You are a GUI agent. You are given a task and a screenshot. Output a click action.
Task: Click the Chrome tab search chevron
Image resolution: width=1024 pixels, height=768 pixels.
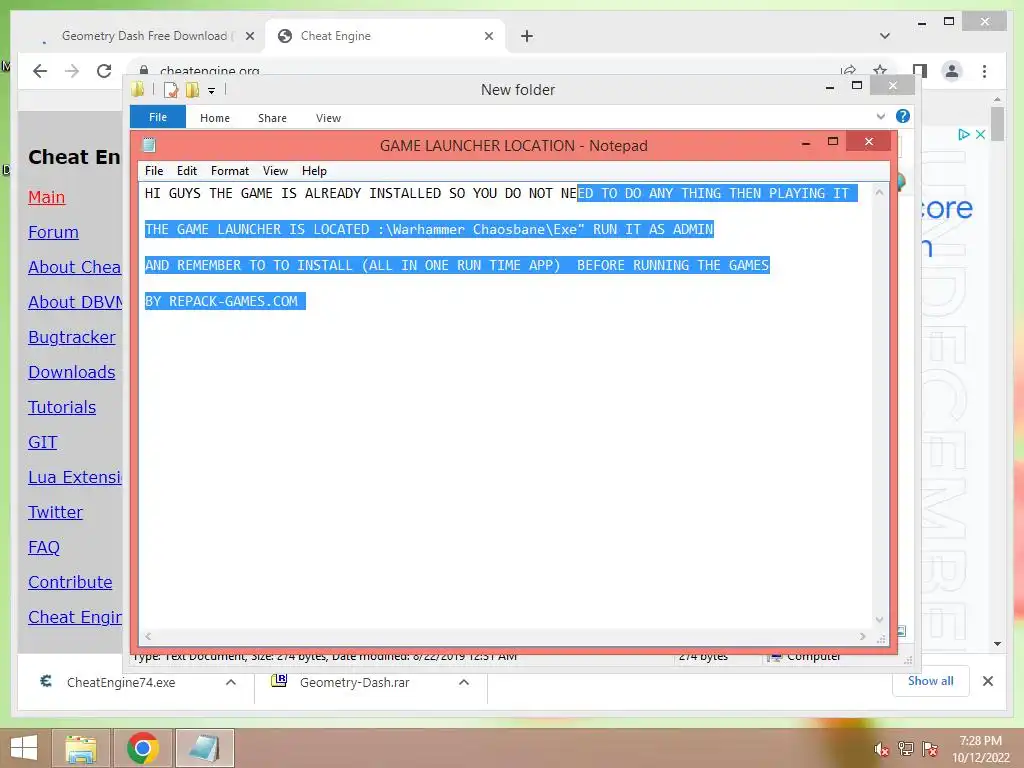point(884,36)
